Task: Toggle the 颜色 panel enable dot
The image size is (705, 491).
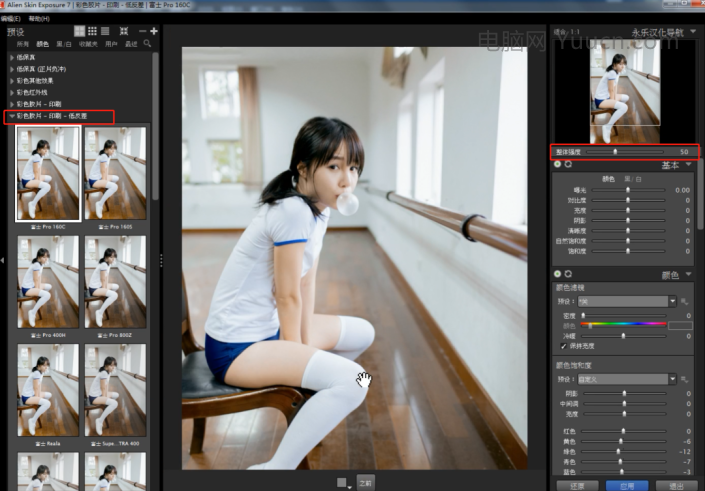Action: 558,274
